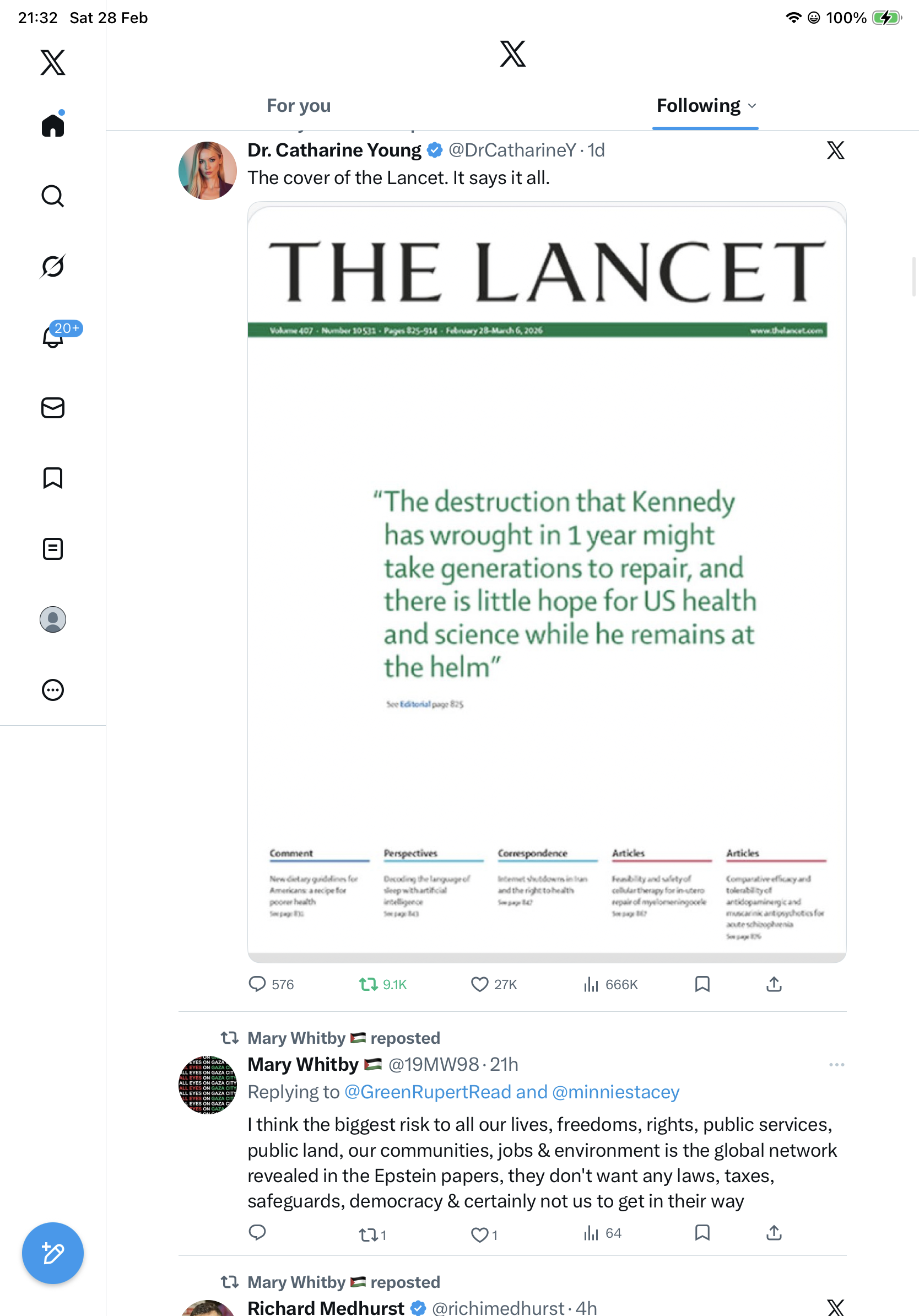
Task: Bookmark Mary Whitby's Epstein papers reply
Action: [x=702, y=1232]
